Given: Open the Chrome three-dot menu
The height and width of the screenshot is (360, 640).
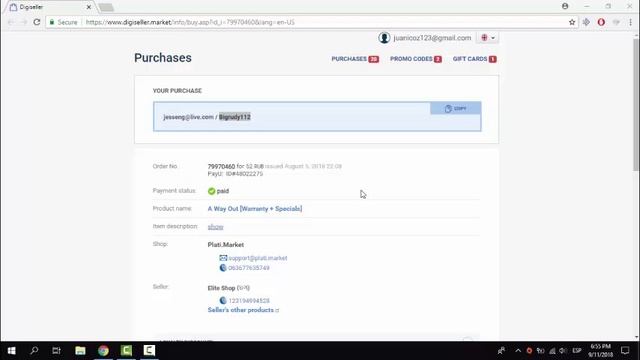Looking at the screenshot, I should point(631,22).
